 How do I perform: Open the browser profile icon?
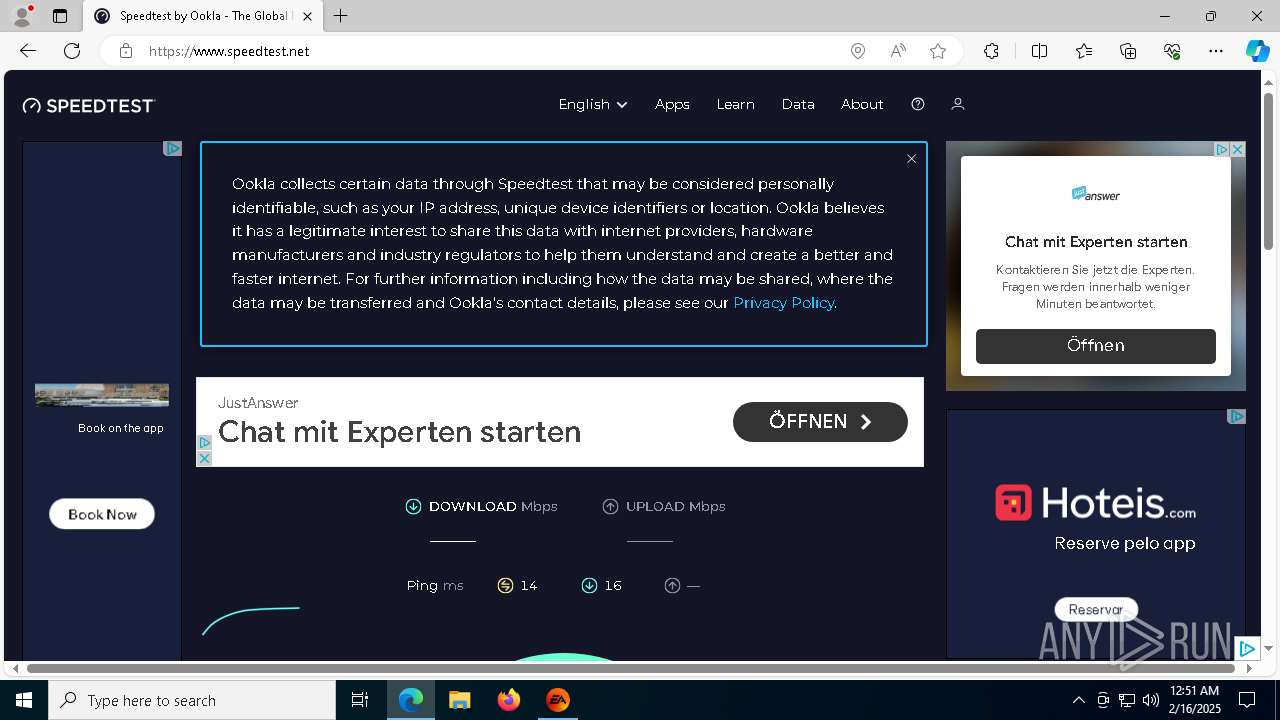(21, 16)
